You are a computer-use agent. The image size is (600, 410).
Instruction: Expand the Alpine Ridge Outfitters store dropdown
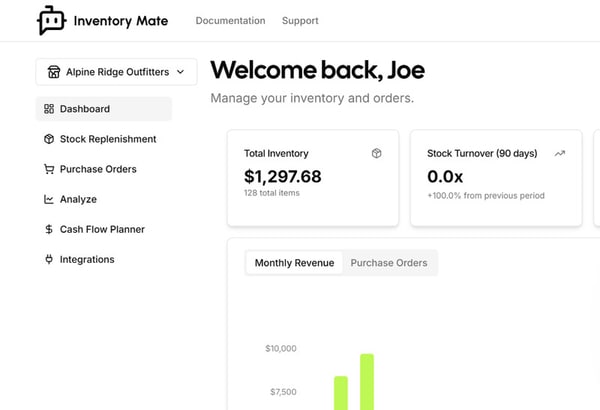click(x=116, y=72)
